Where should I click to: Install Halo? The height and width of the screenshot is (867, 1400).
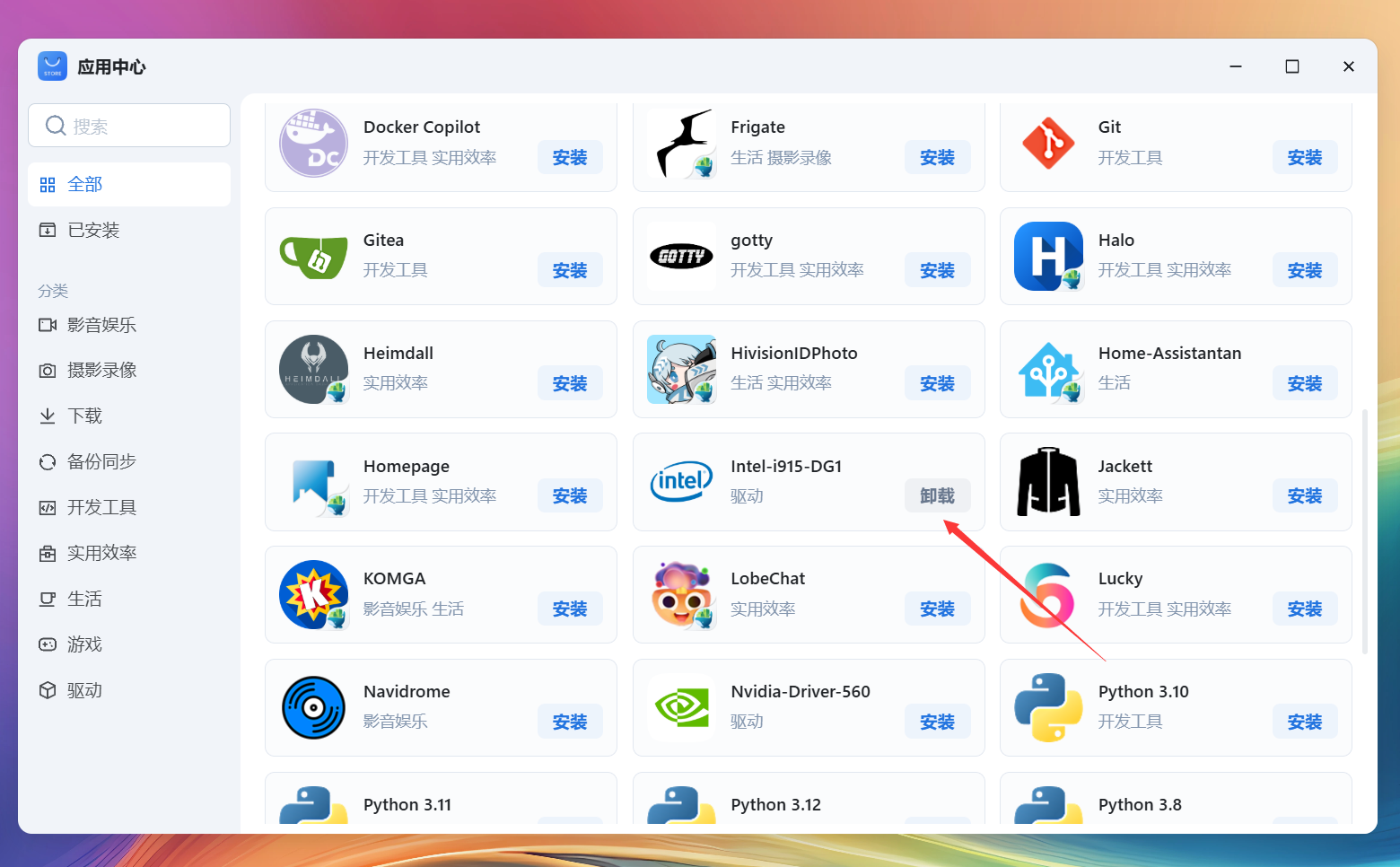pyautogui.click(x=1305, y=270)
